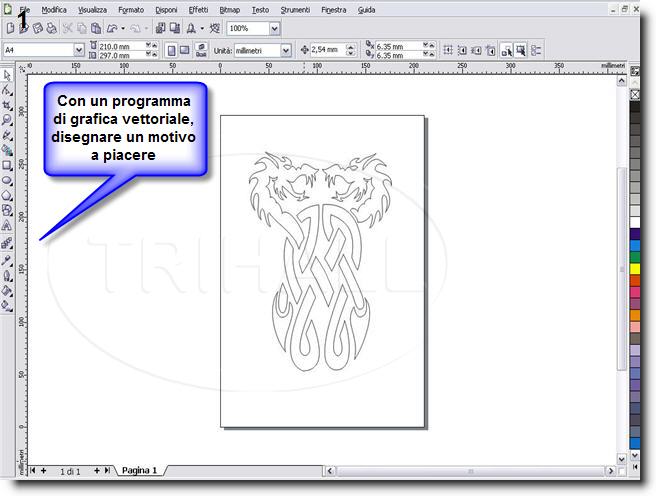Increase page width 210.0 mm spinner
This screenshot has height=496, width=656.
155,45
